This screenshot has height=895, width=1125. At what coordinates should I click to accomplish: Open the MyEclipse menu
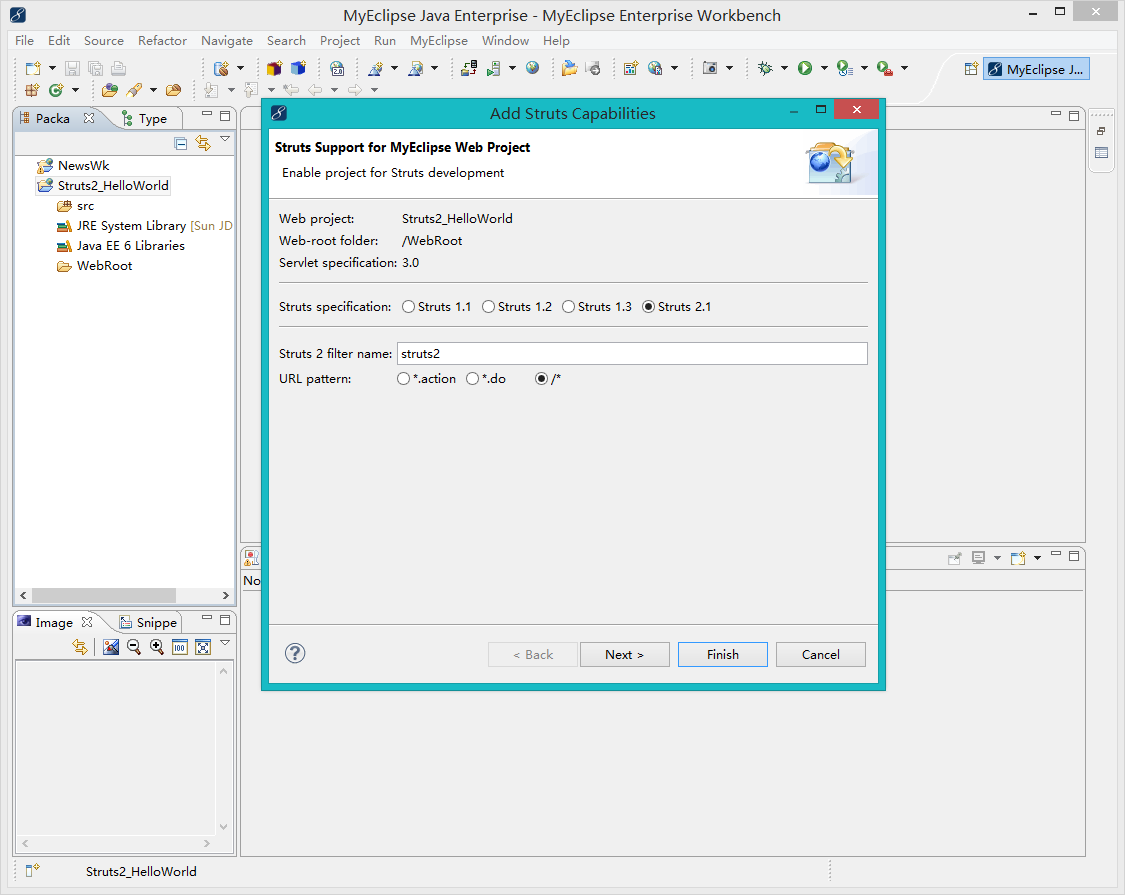point(438,41)
